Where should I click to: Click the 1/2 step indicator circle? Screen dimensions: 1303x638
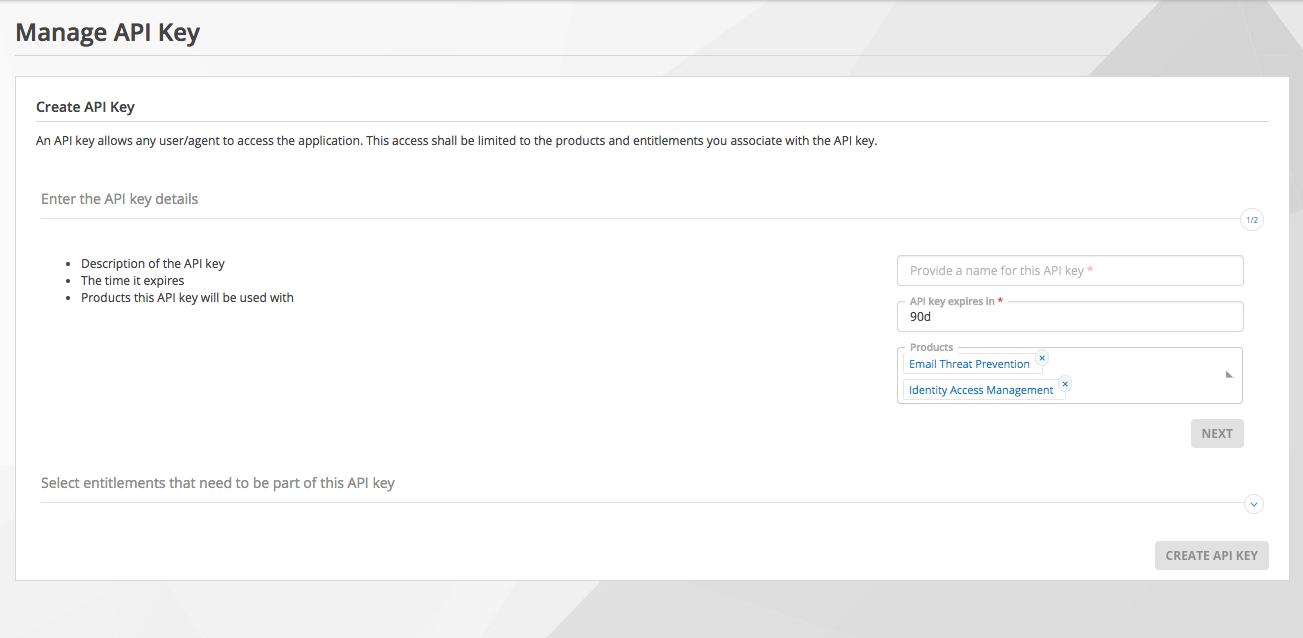[1252, 220]
